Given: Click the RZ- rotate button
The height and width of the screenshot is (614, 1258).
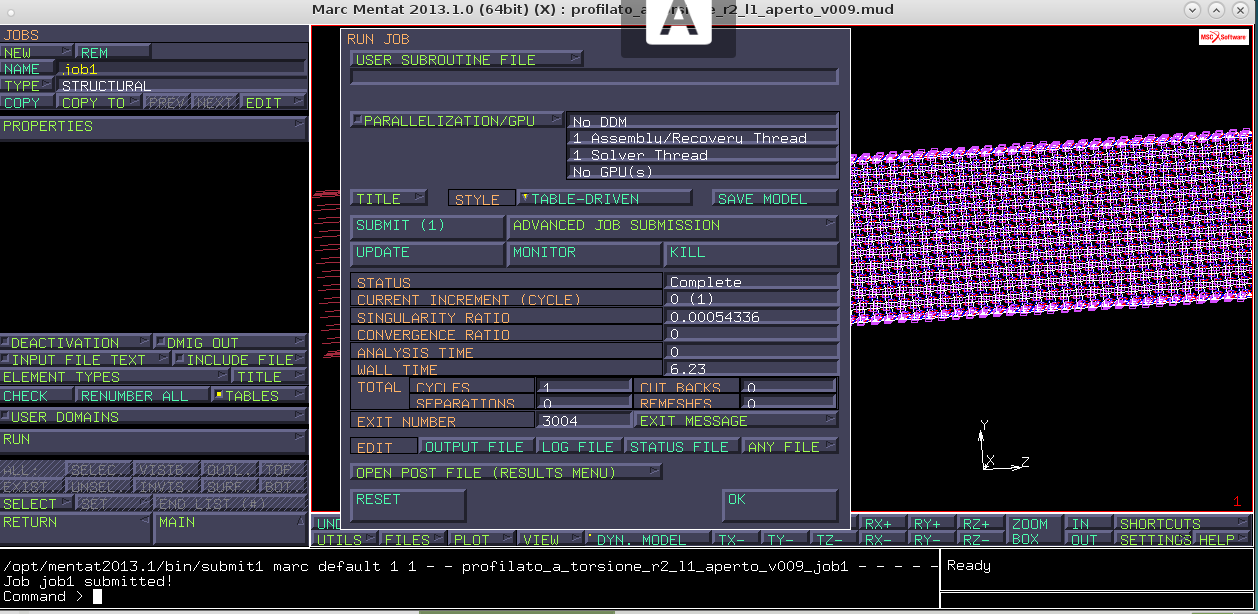Looking at the screenshot, I should (x=980, y=540).
